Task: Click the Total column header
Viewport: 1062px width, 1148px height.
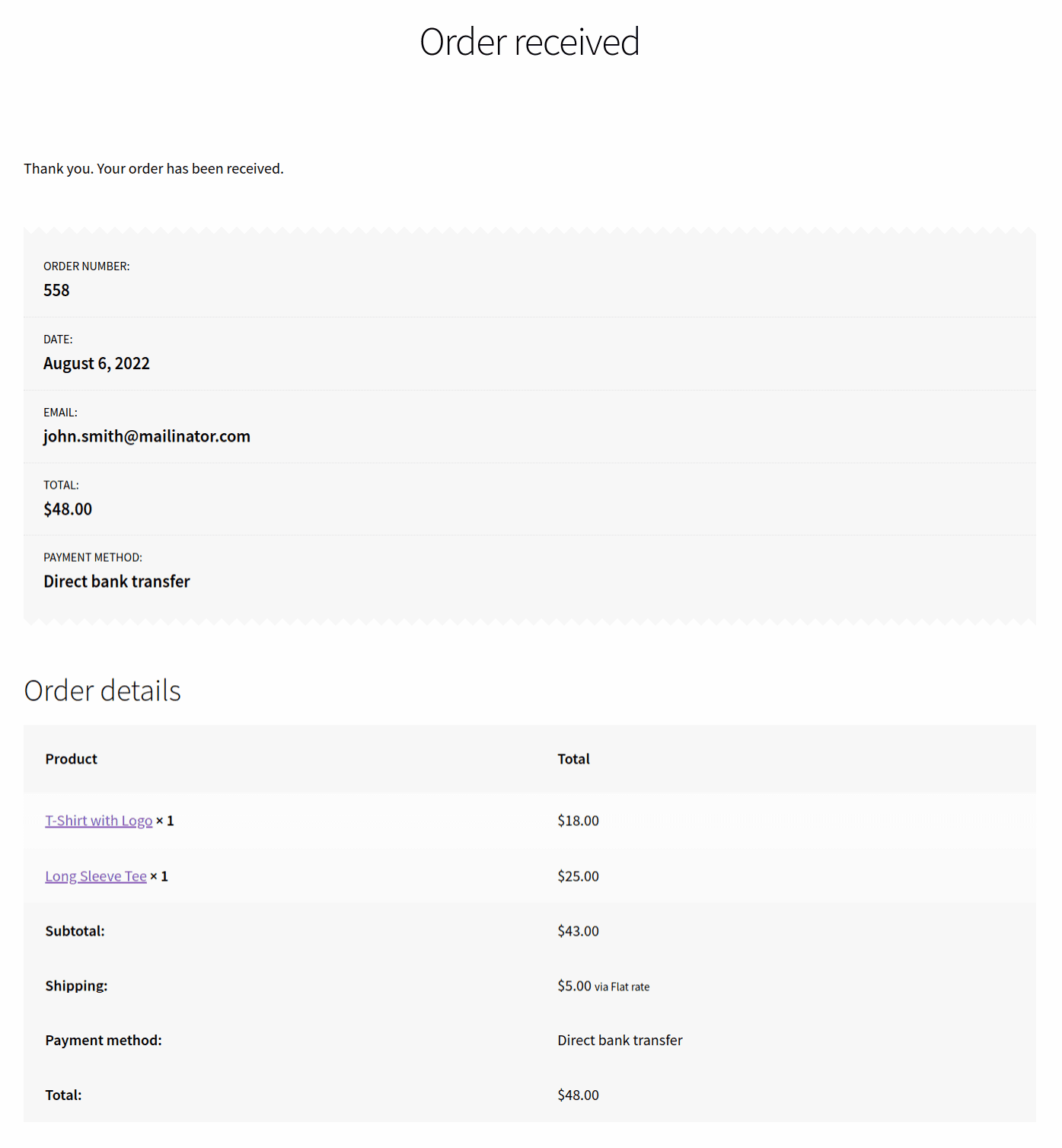Action: coord(574,759)
